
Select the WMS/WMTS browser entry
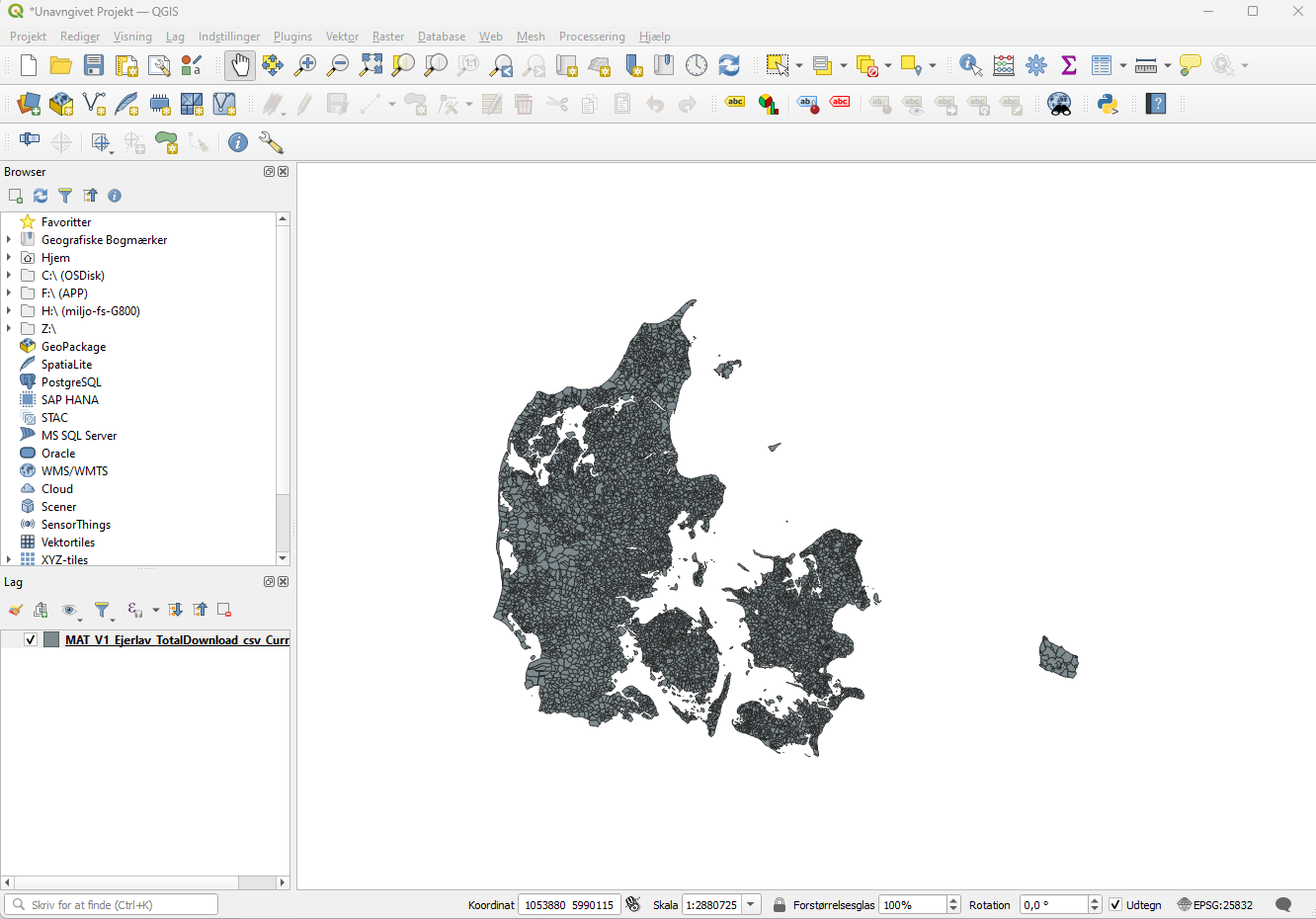click(x=74, y=471)
